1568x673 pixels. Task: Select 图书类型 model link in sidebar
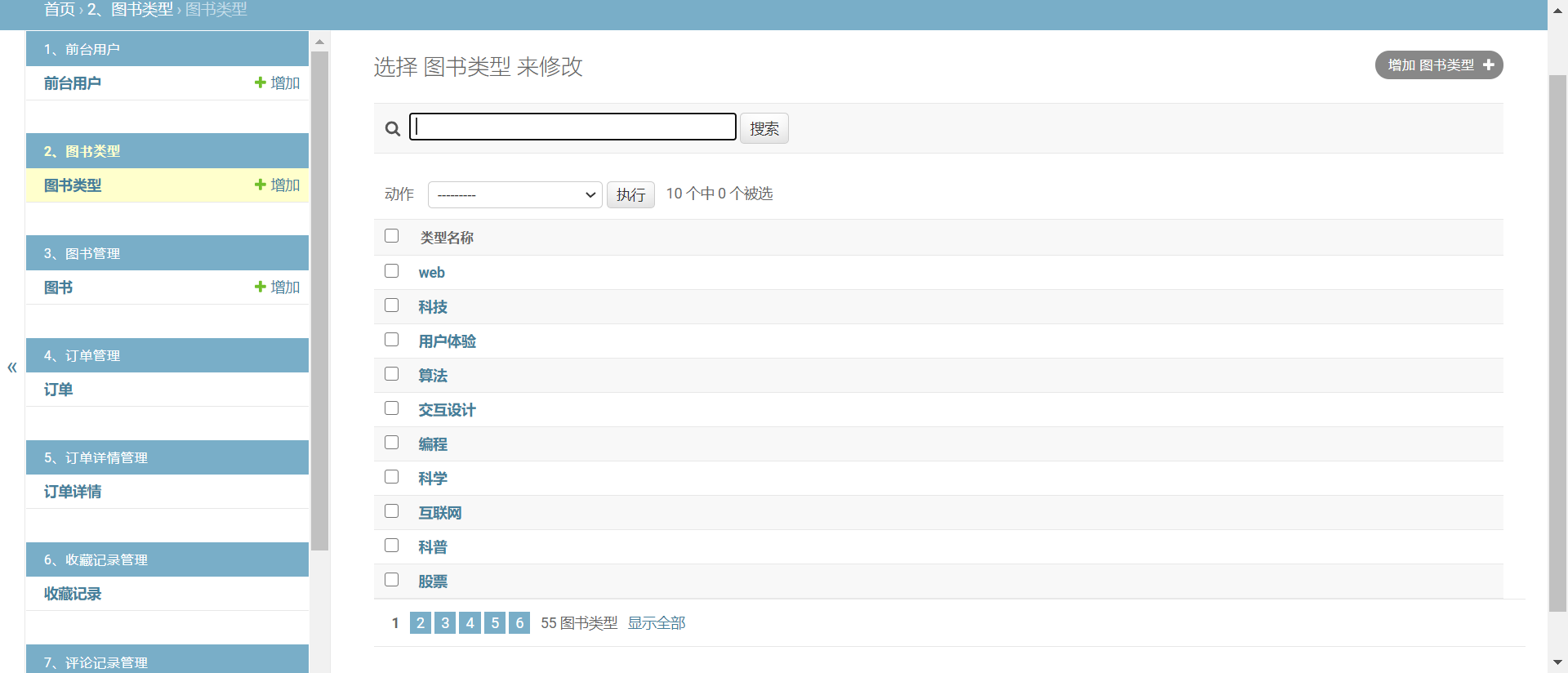click(x=73, y=185)
